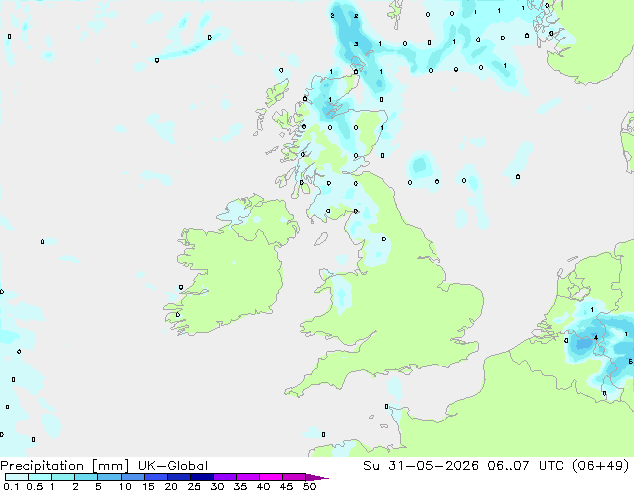
Task: Click the '45' legend scale label
Action: point(286,486)
